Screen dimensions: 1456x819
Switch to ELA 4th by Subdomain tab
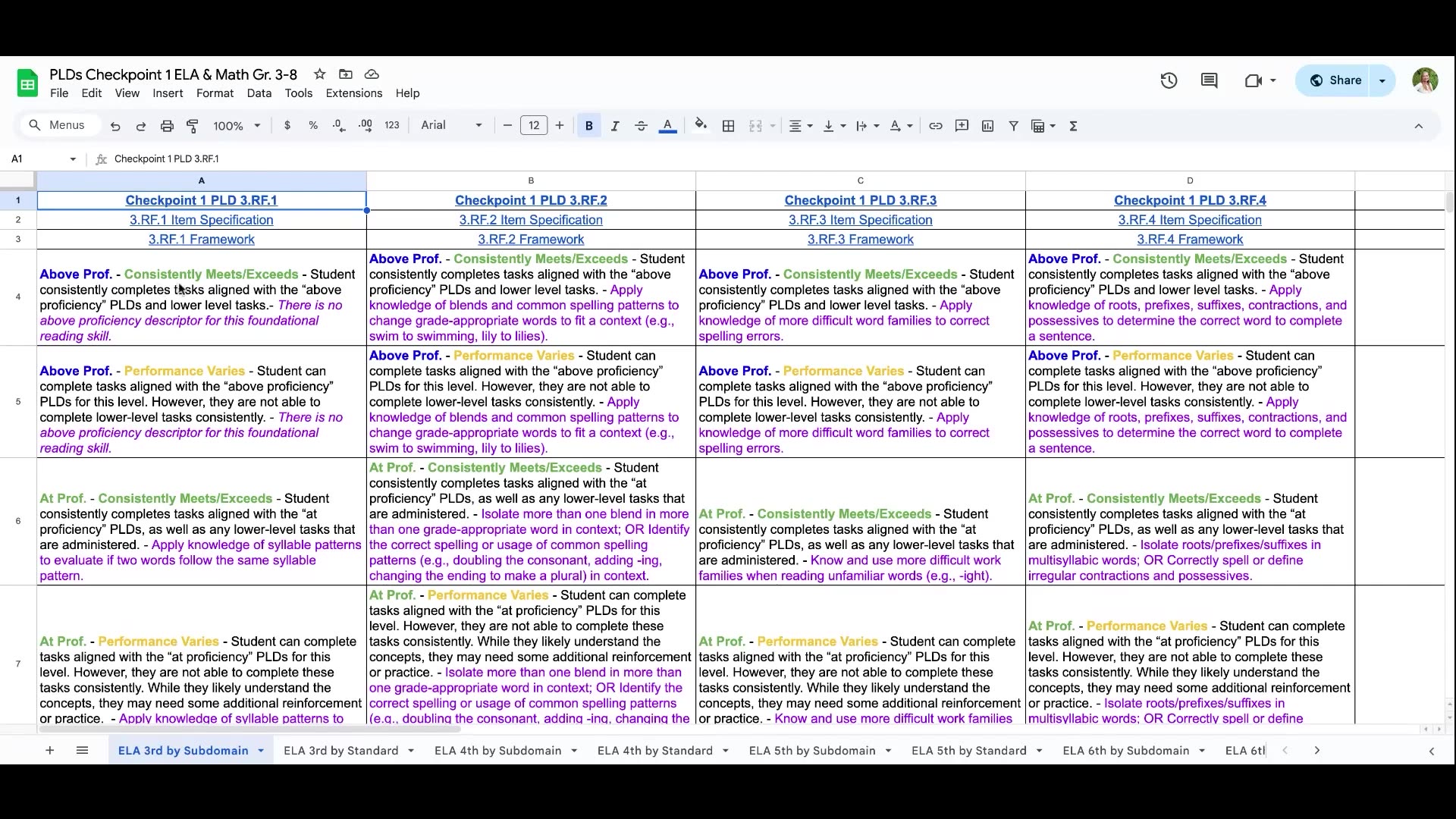(x=497, y=751)
